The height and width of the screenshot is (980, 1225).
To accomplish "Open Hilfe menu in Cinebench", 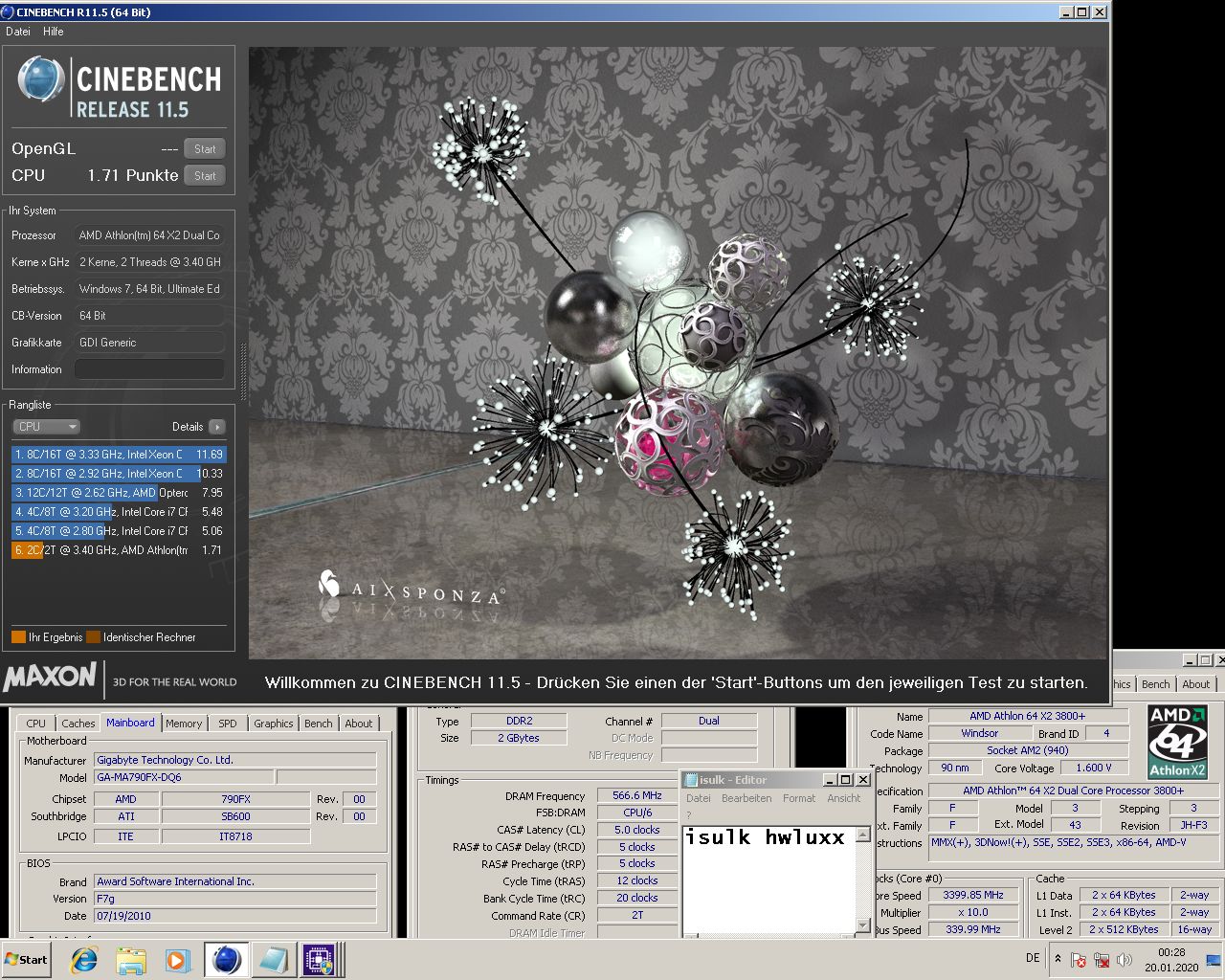I will coord(54,32).
